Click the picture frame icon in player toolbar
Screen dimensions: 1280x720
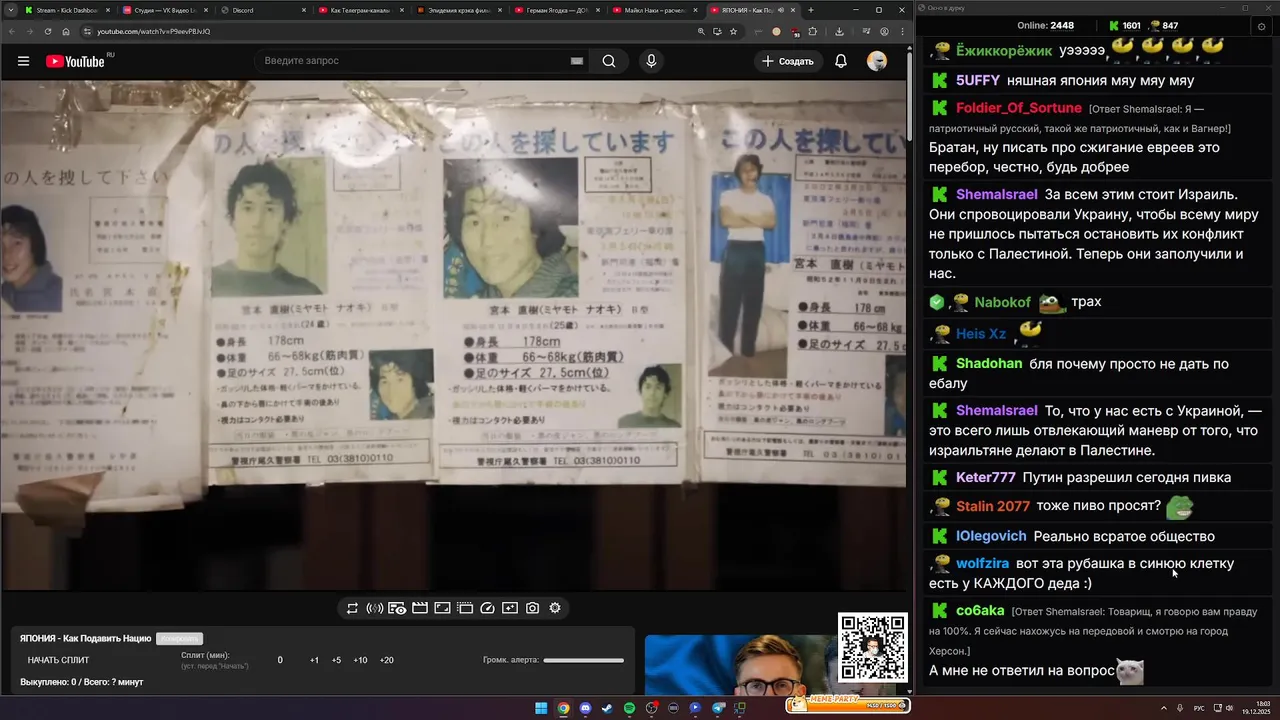(442, 608)
